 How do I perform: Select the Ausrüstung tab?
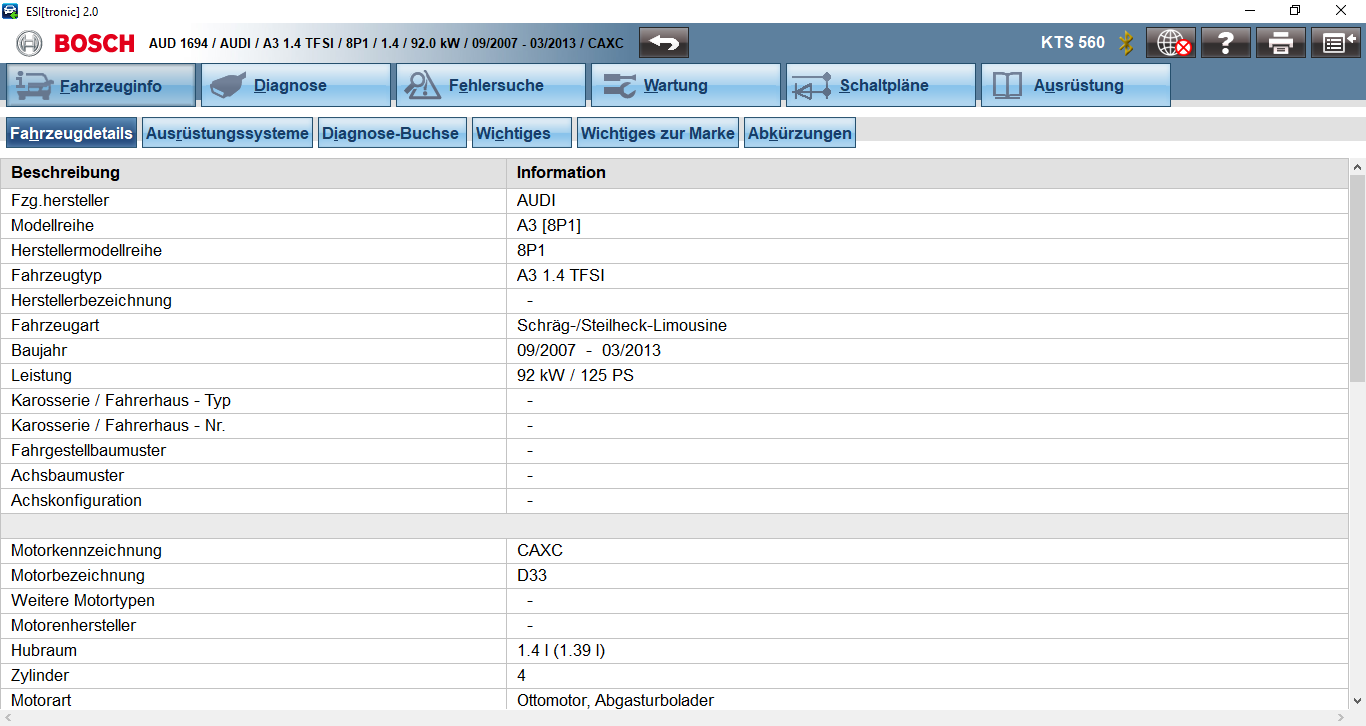(x=1075, y=86)
